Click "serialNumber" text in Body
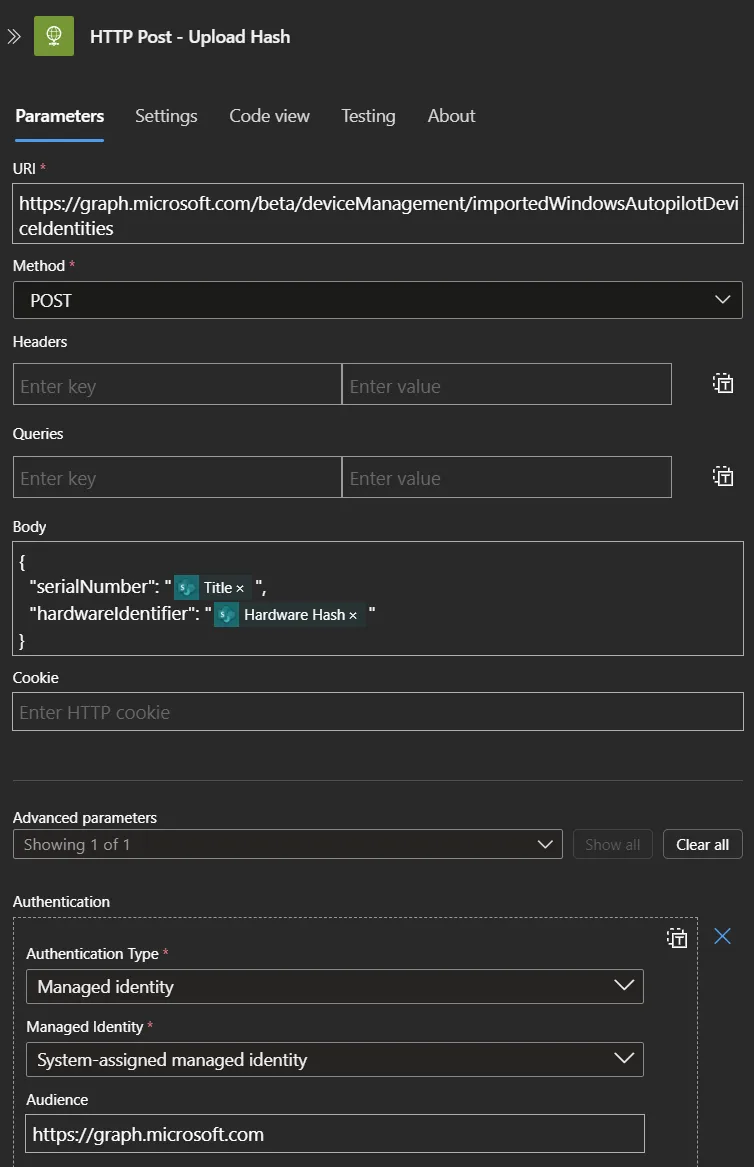 tap(94, 586)
